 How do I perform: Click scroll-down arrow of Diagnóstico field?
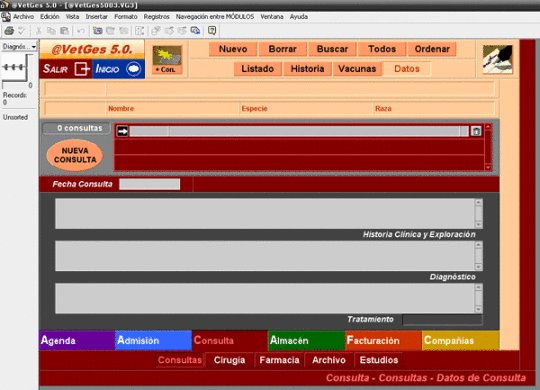[478, 267]
